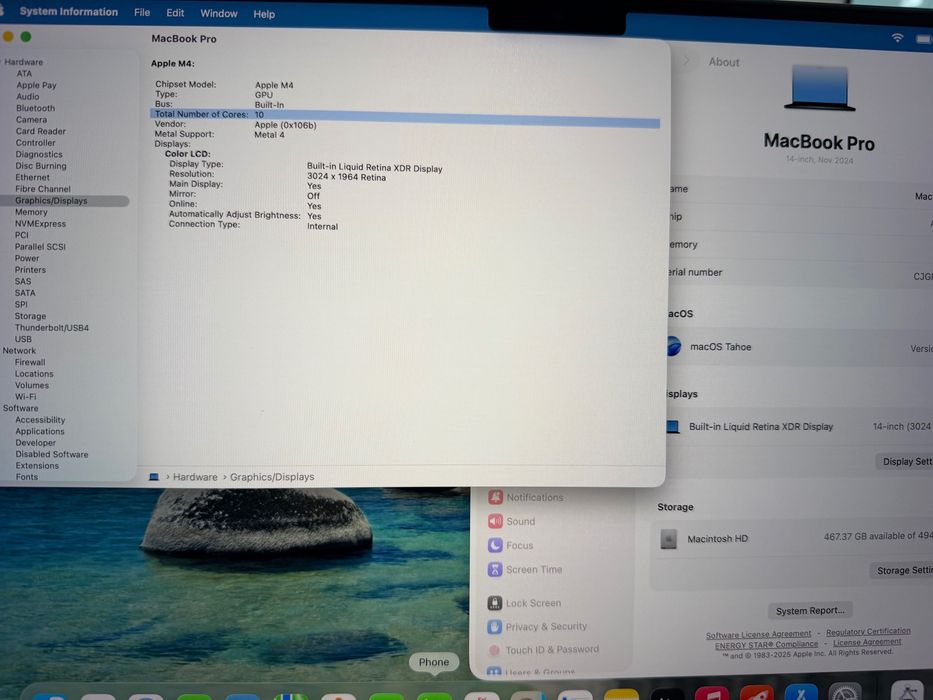Select Diagnostics in the sidebar
Image resolution: width=933 pixels, height=700 pixels.
point(39,154)
